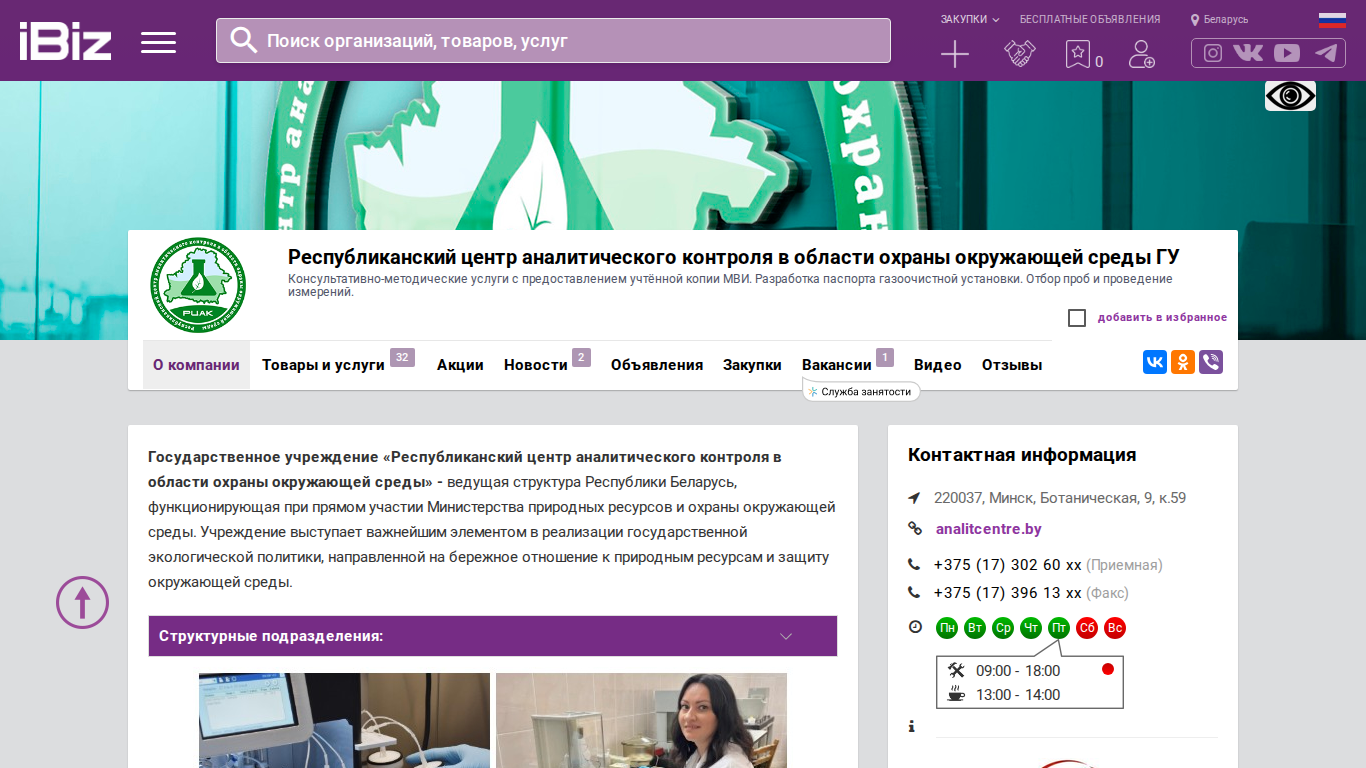The height and width of the screenshot is (768, 1366).
Task: Open the lab equipment photo thumbnail
Action: (344, 720)
